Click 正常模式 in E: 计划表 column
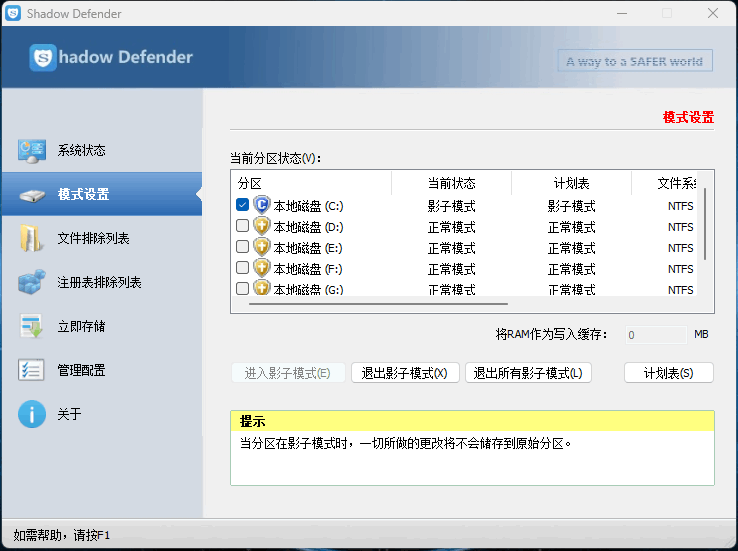Viewport: 738px width, 551px height. (571, 248)
